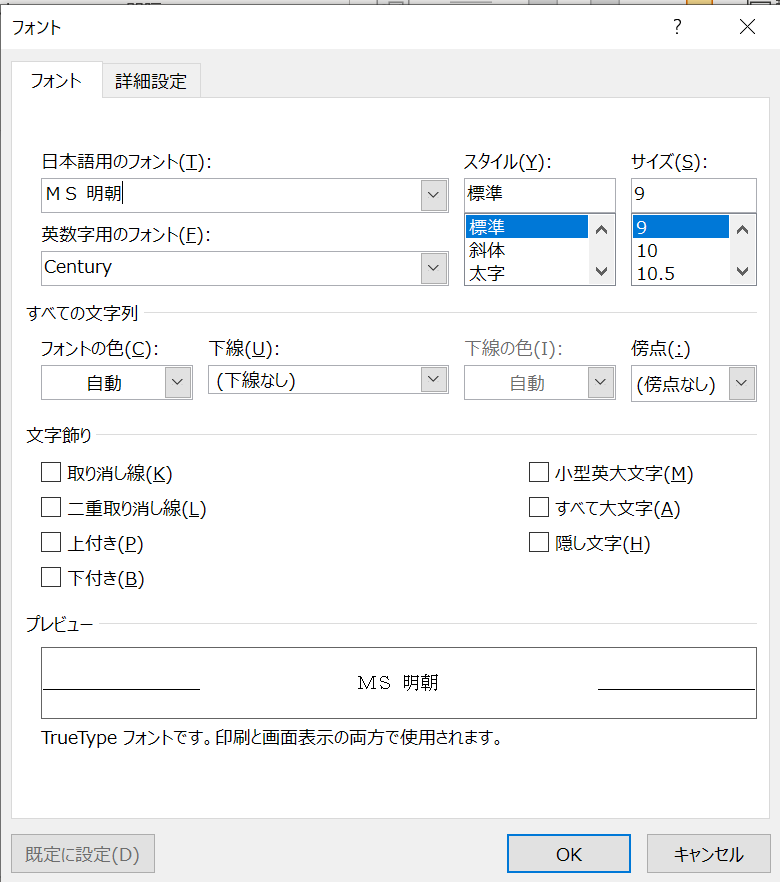Check the 隠し文字 checkbox
The height and width of the screenshot is (882, 780).
pos(538,541)
